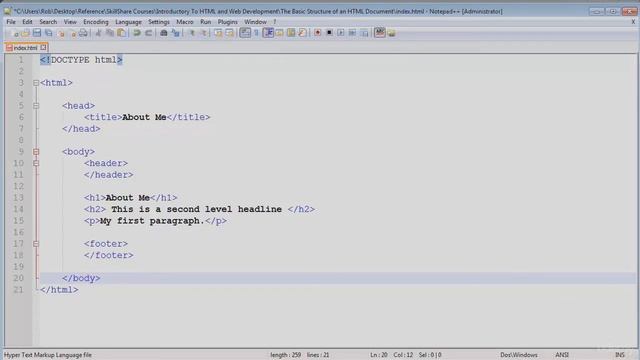The width and height of the screenshot is (640, 360).
Task: Click the Save All toolbar icon
Action: tap(49, 33)
